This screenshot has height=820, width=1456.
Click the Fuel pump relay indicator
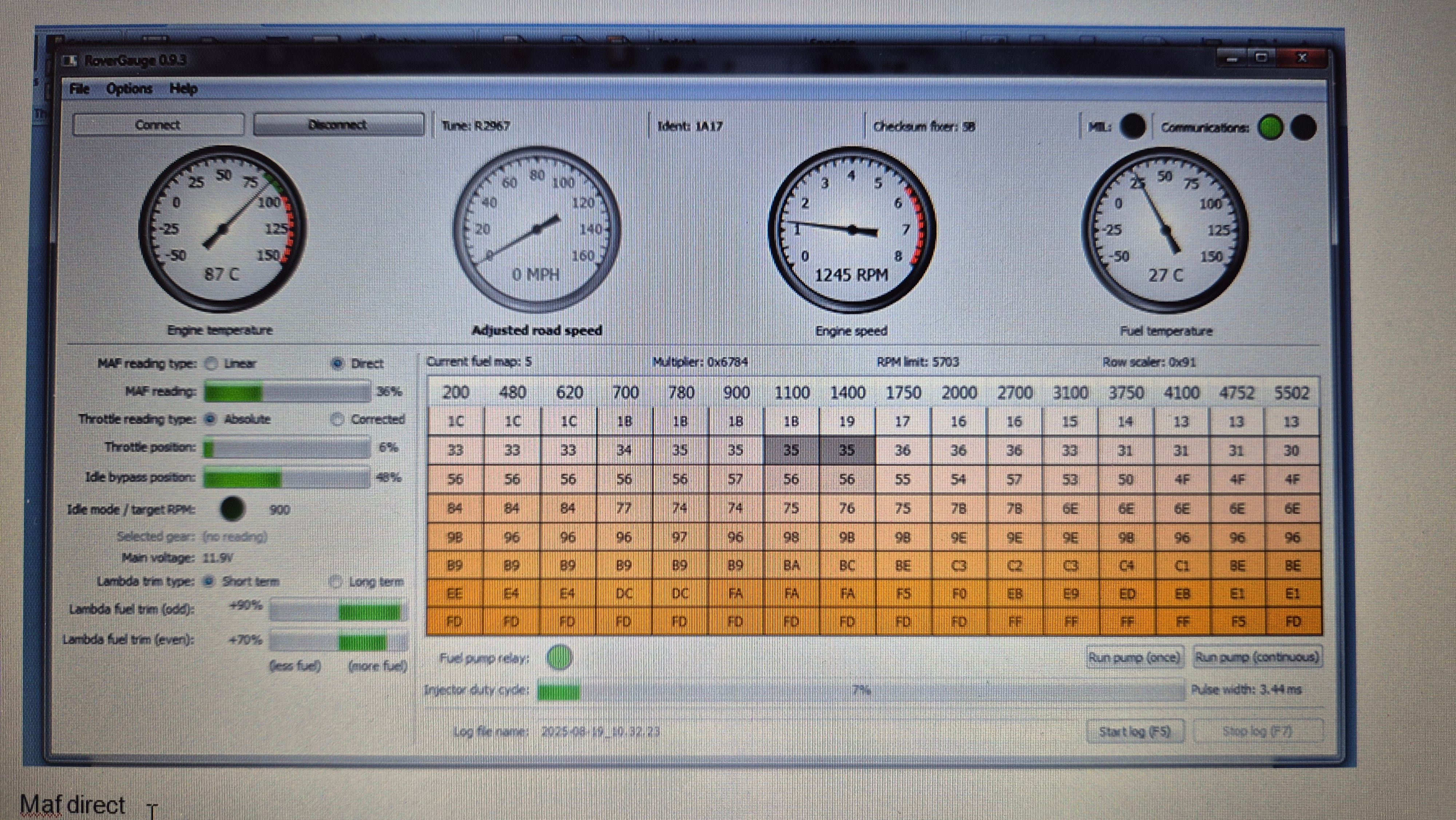pos(559,657)
